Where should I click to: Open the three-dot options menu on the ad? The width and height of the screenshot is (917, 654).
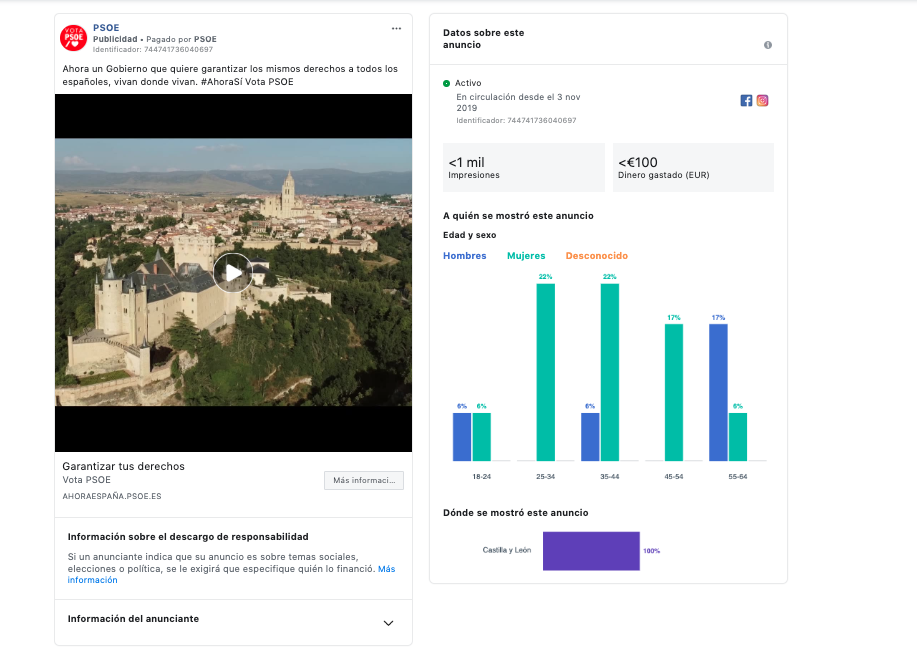click(x=397, y=28)
